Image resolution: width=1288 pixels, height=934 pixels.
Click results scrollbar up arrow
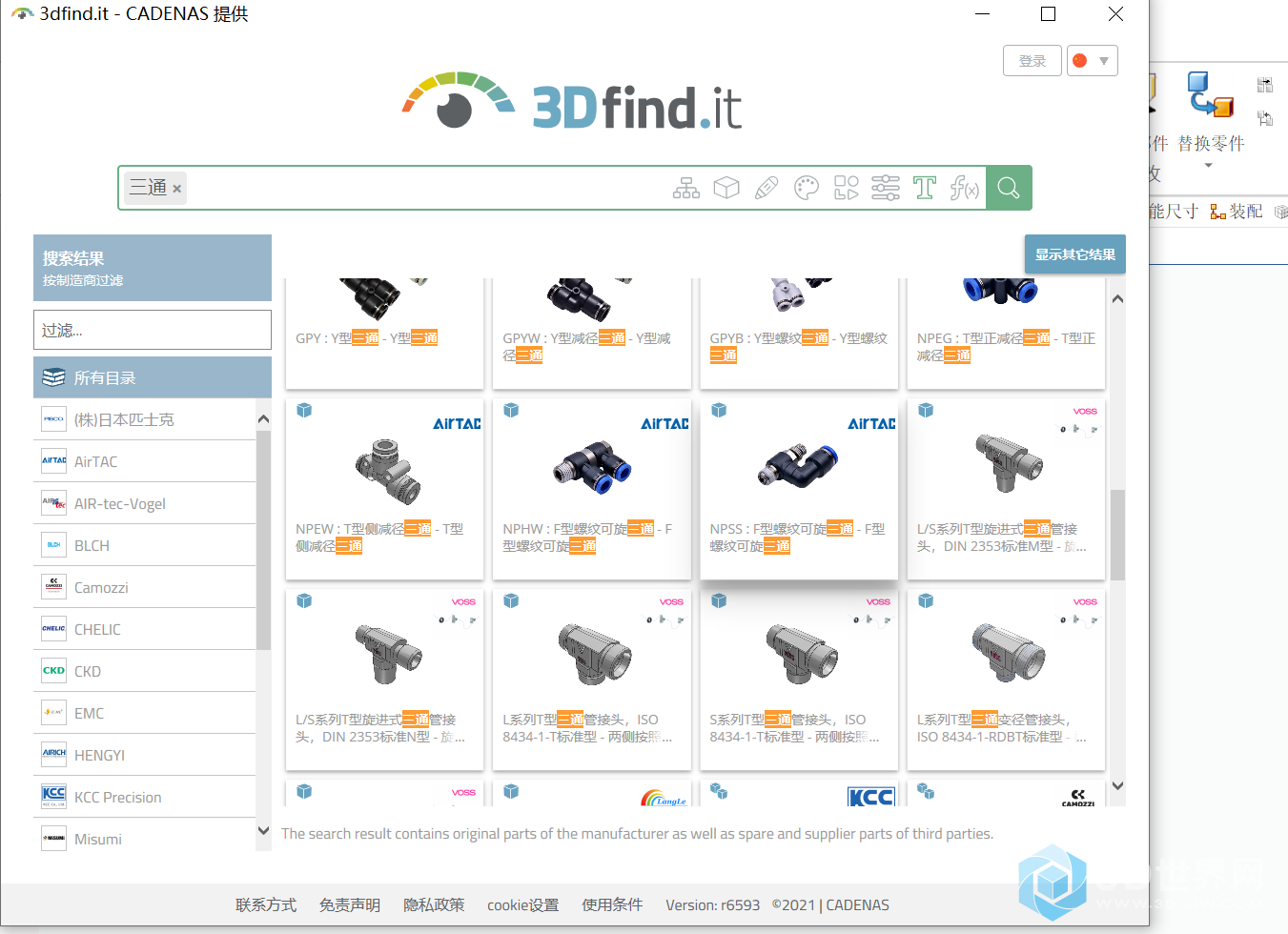pos(1117,299)
